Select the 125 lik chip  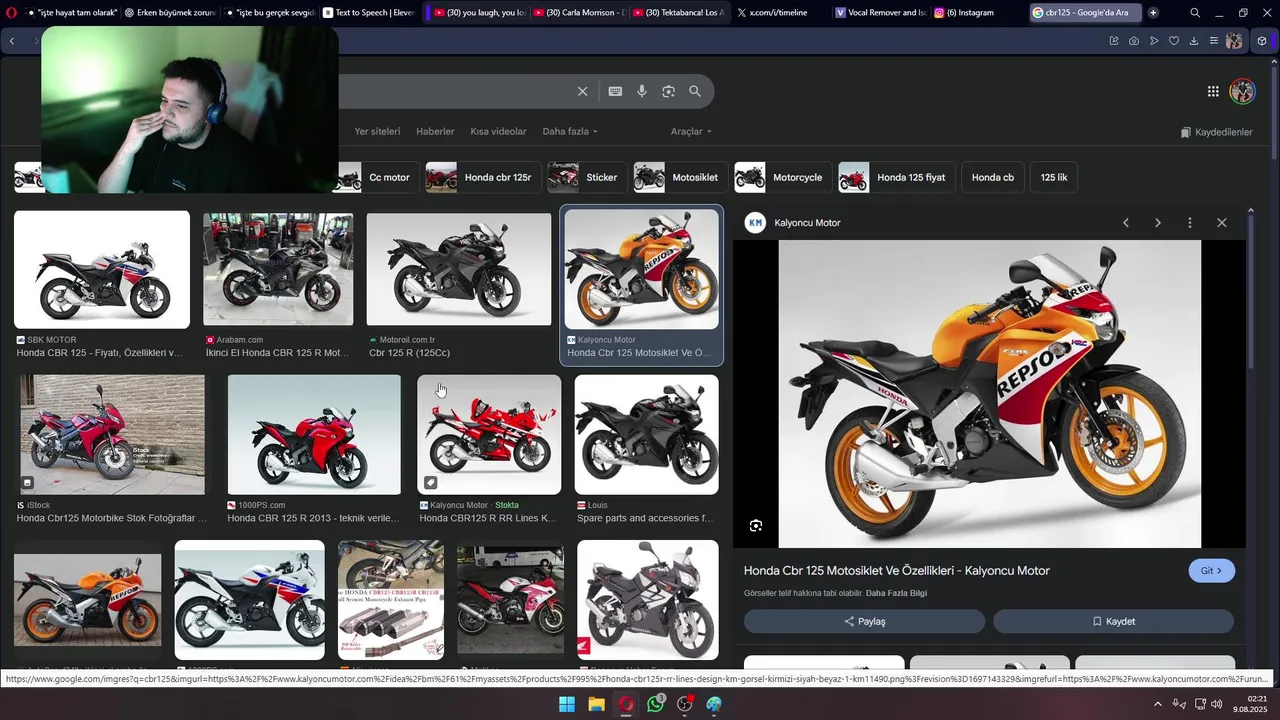click(1054, 177)
